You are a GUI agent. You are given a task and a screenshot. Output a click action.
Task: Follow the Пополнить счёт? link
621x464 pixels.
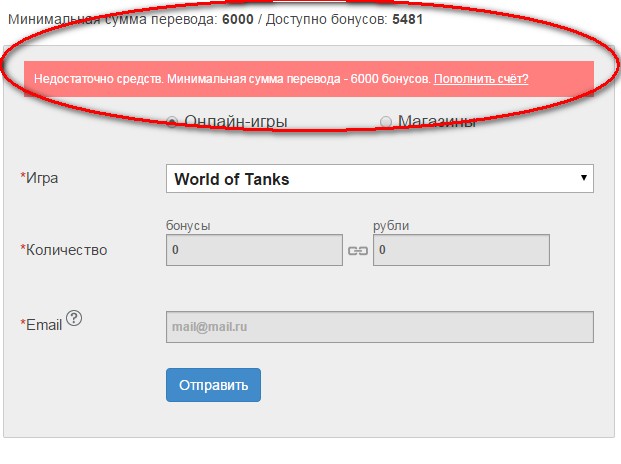[481, 79]
